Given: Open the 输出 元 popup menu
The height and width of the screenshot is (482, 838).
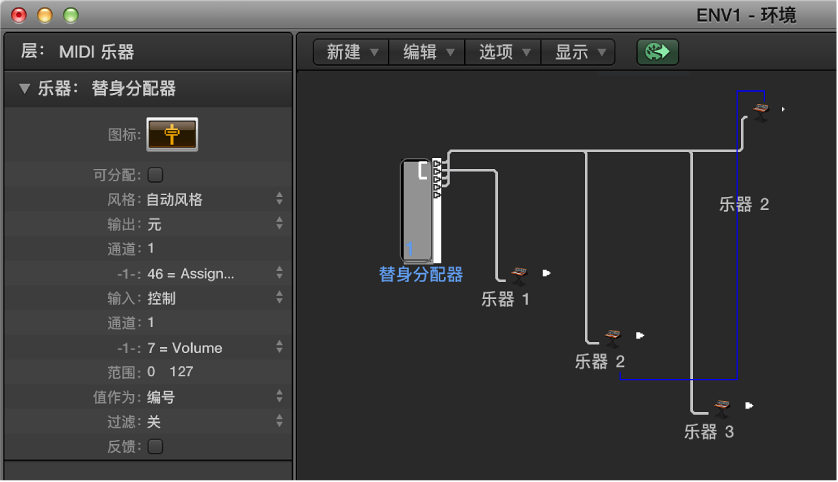Looking at the screenshot, I should [x=215, y=224].
